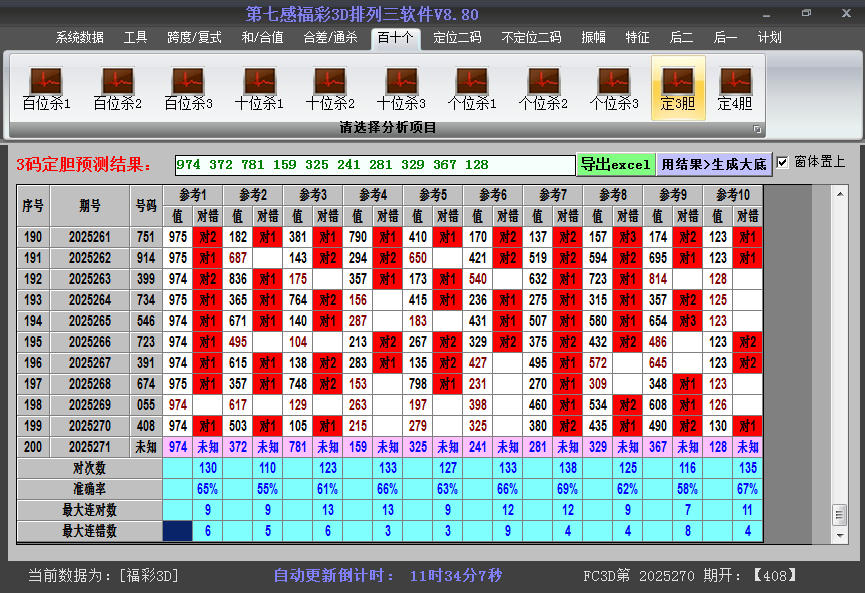Select the 十位杀2 icon
Viewport: 865px width, 593px height.
329,85
